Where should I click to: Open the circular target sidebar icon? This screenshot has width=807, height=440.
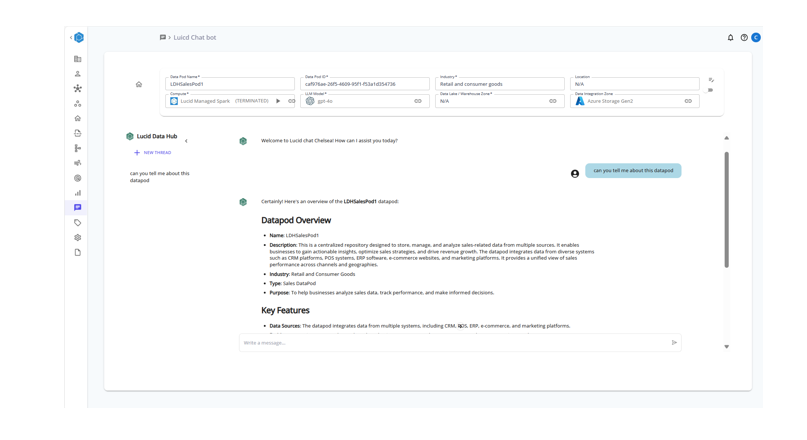[x=78, y=178]
